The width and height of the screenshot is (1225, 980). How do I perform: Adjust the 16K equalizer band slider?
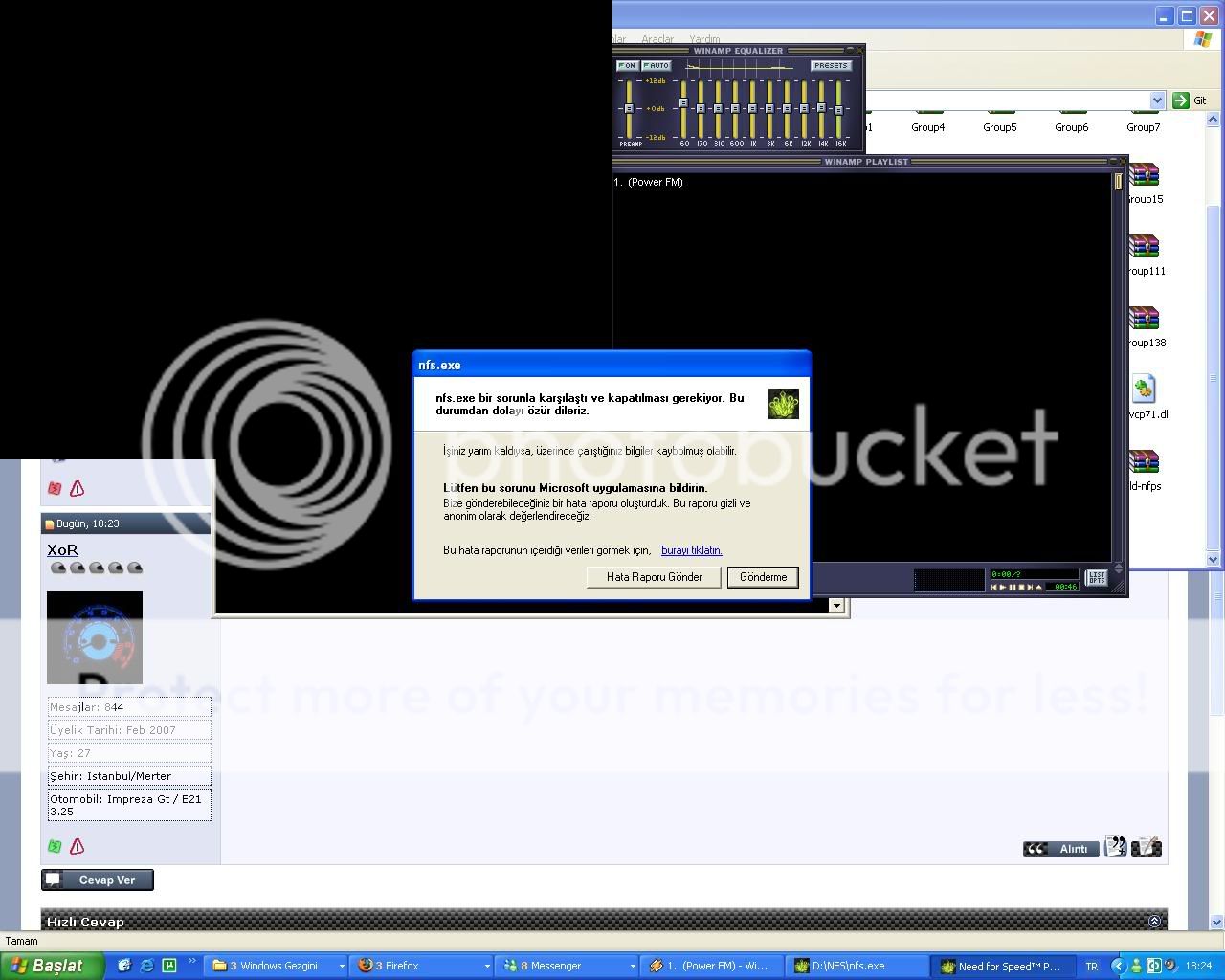click(x=839, y=109)
